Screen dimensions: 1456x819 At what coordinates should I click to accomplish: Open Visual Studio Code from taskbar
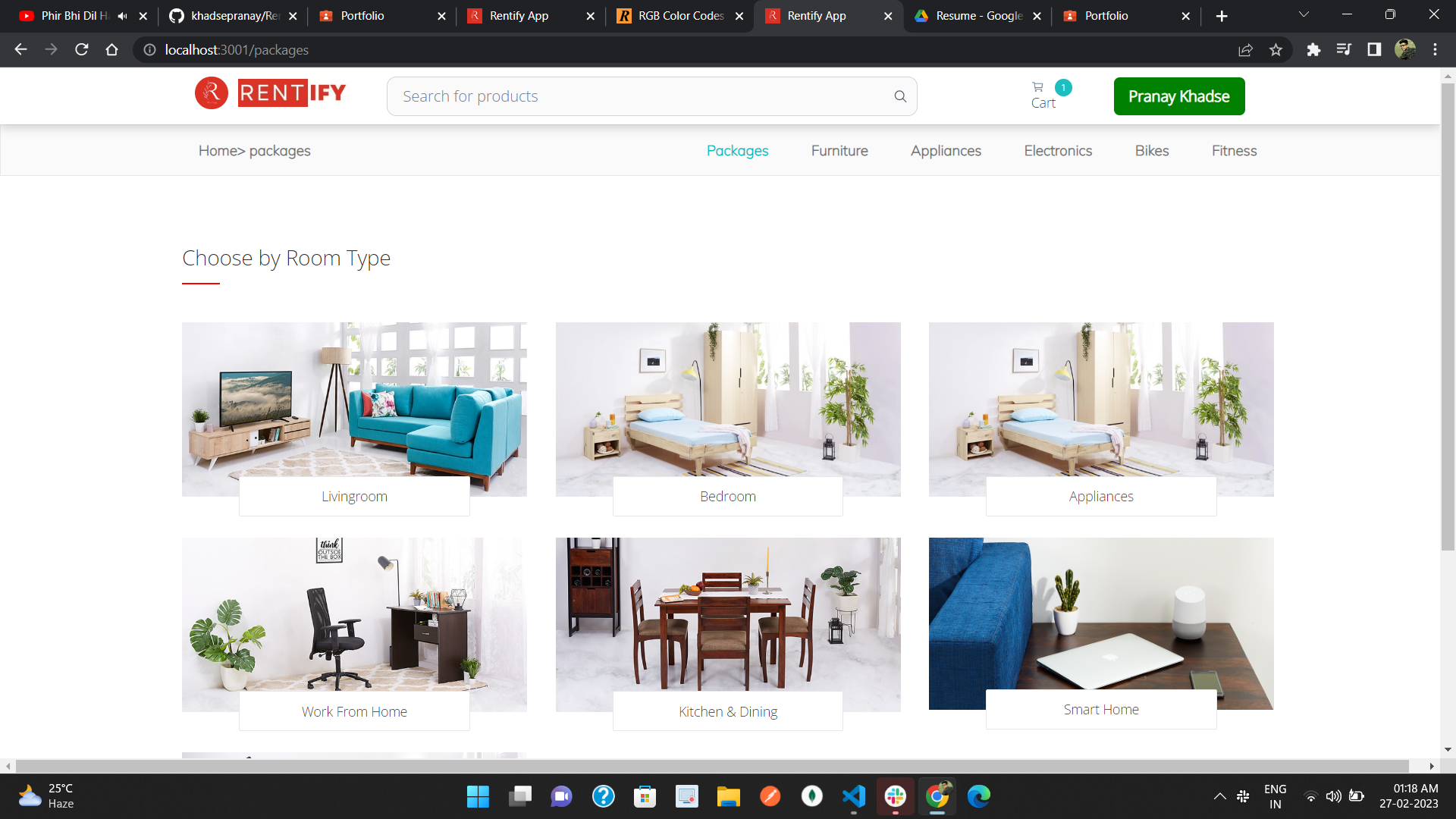(x=853, y=796)
